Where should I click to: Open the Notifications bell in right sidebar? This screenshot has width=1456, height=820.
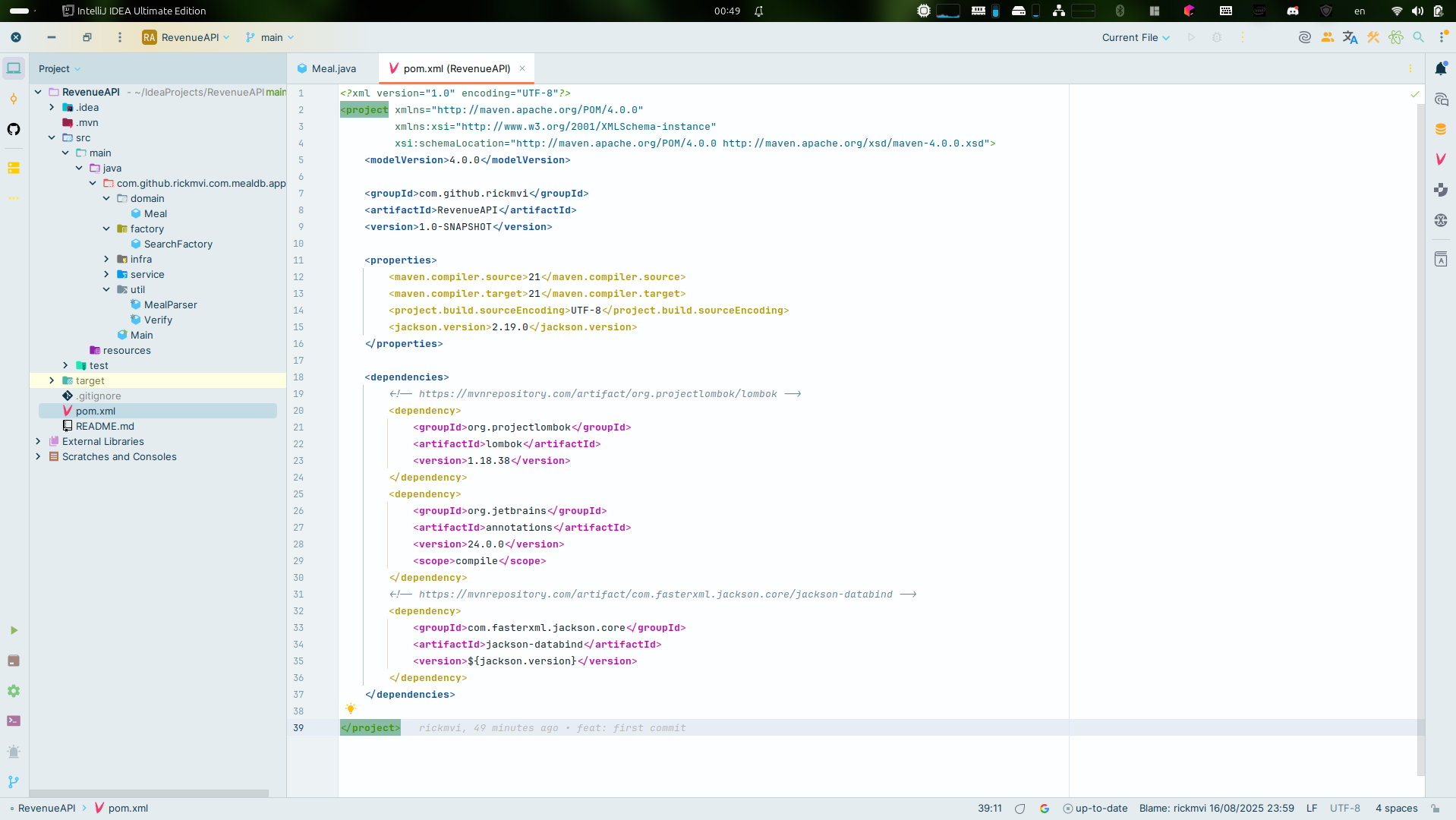point(1441,68)
